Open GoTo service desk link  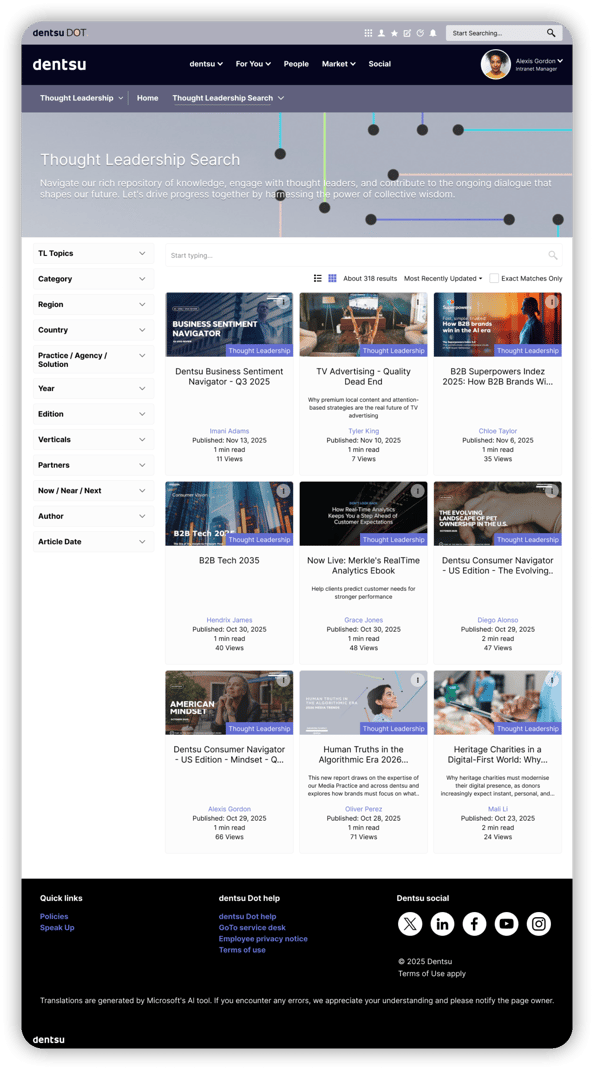[252, 928]
